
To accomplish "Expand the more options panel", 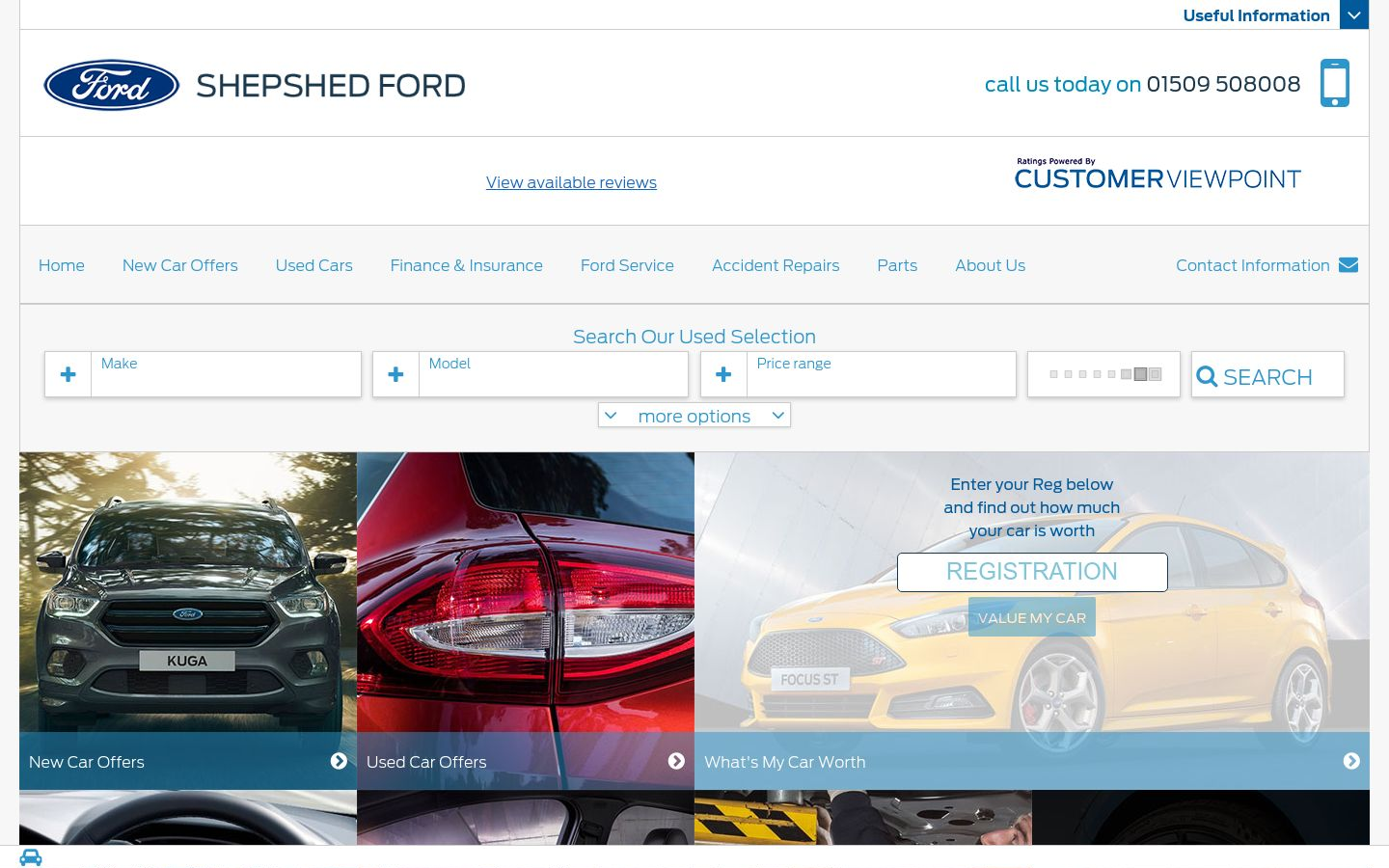I will (x=694, y=416).
